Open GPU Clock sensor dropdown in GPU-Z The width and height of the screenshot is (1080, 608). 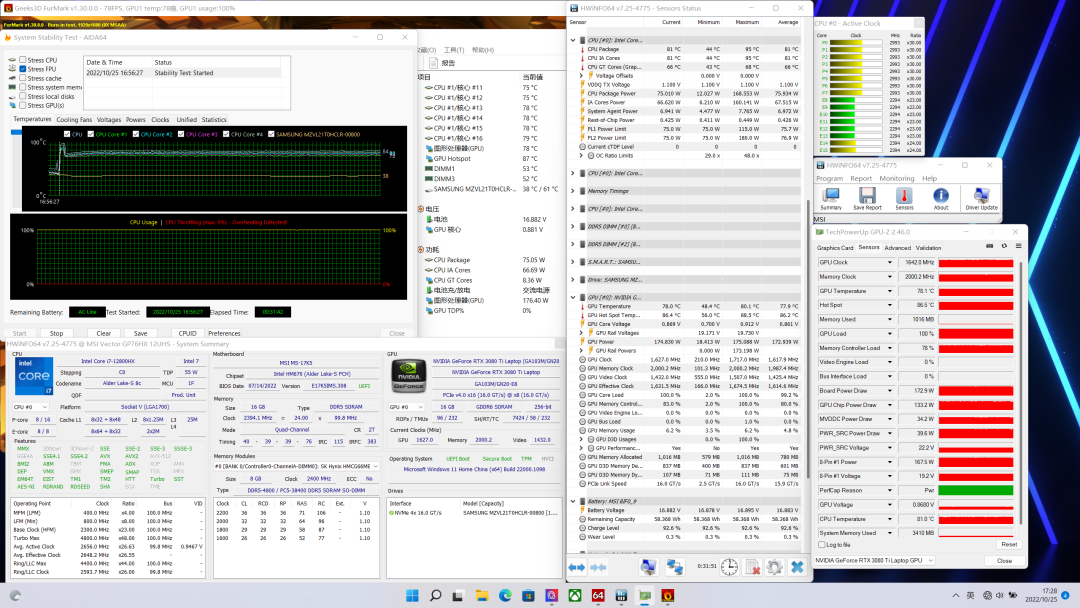tap(889, 262)
